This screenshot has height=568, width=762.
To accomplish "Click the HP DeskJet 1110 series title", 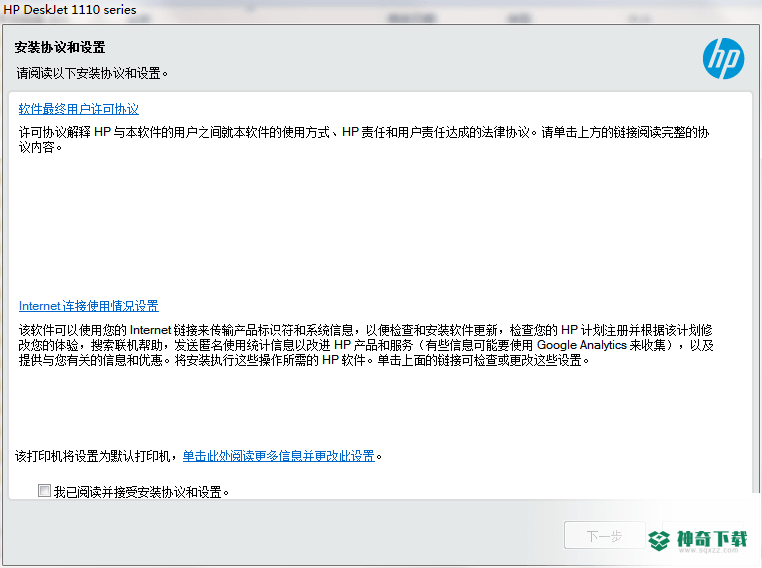I will point(70,10).
